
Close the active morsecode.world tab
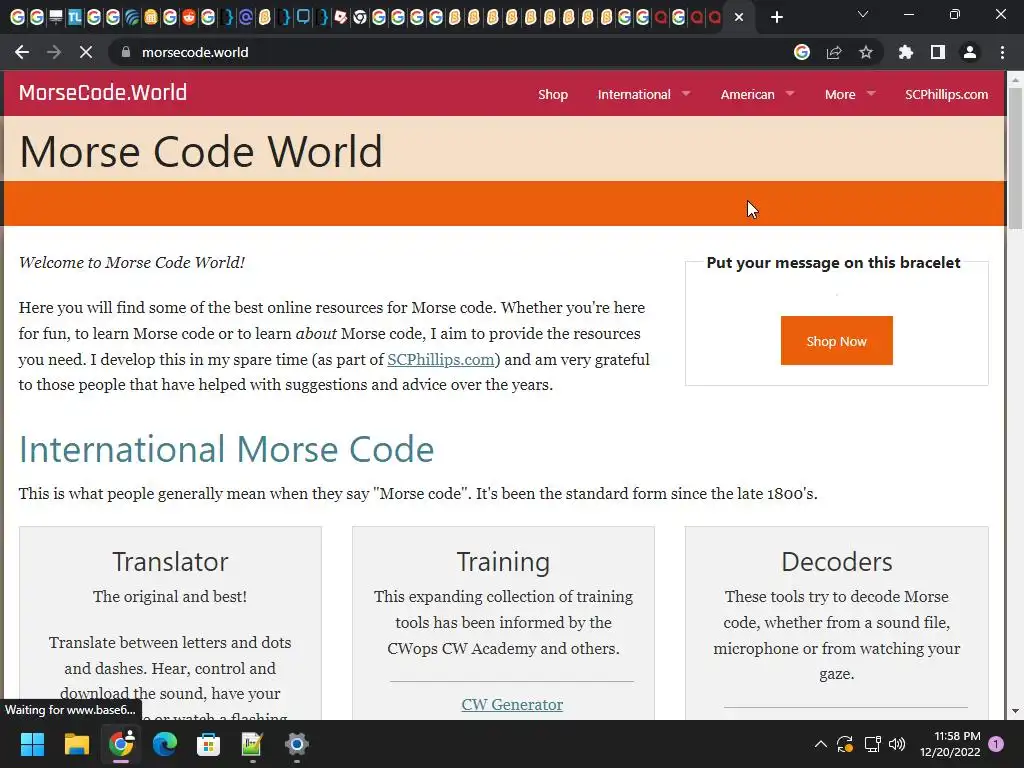pyautogui.click(x=739, y=18)
